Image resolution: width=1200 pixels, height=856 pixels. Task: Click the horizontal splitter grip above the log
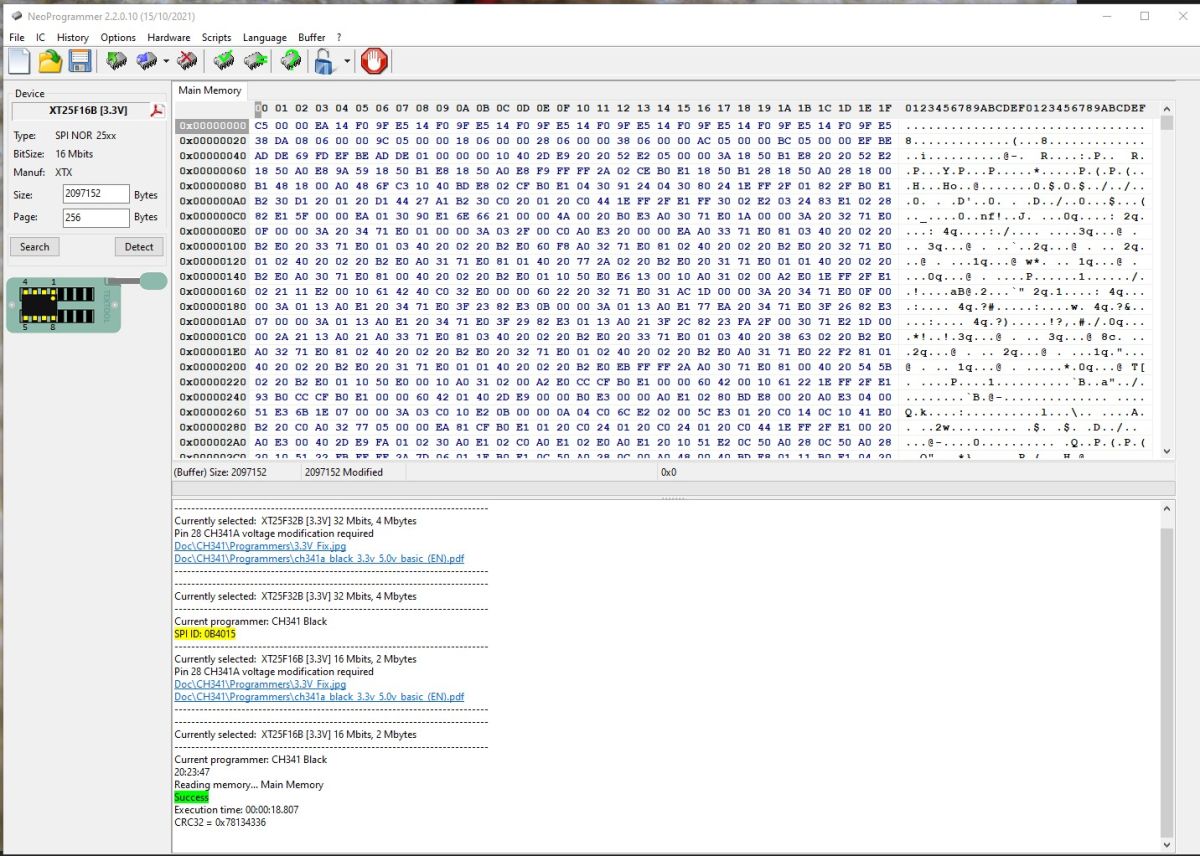pos(673,498)
